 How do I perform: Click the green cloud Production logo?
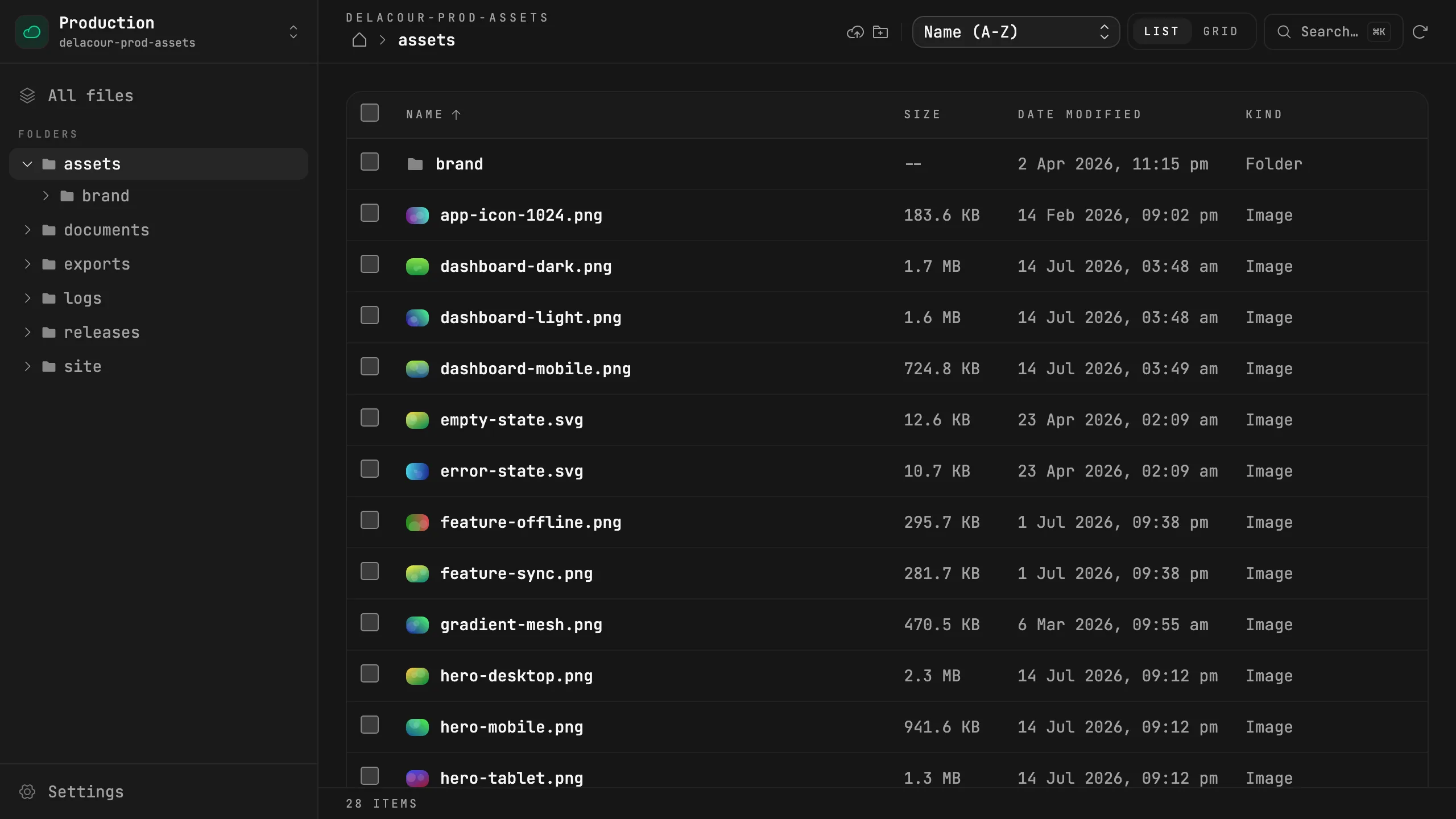coord(32,32)
